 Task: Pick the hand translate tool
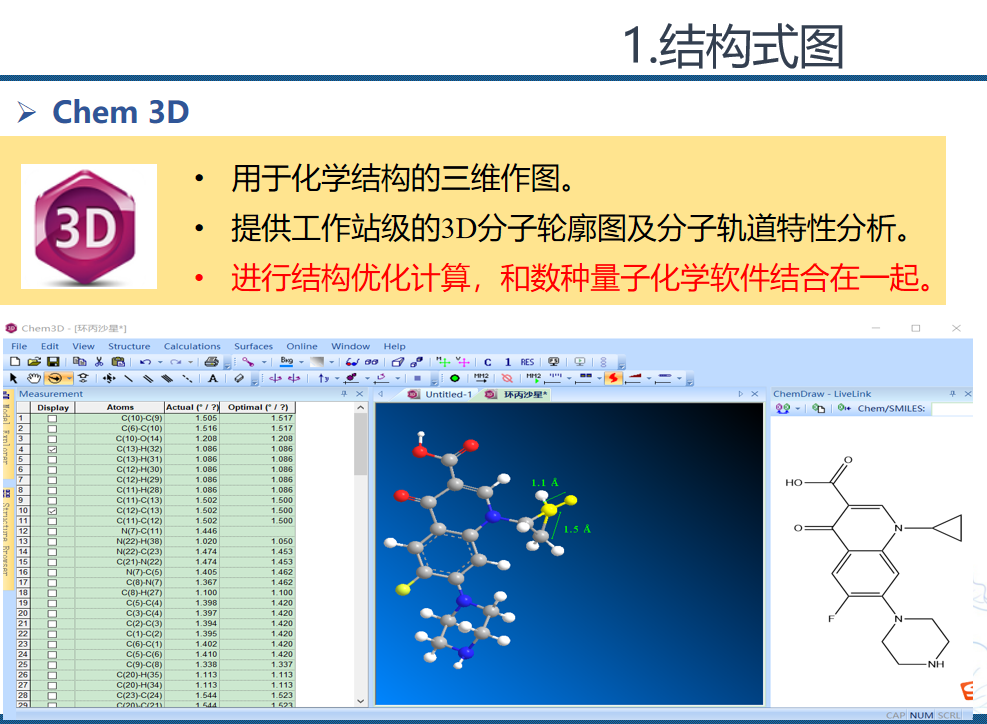pos(33,379)
